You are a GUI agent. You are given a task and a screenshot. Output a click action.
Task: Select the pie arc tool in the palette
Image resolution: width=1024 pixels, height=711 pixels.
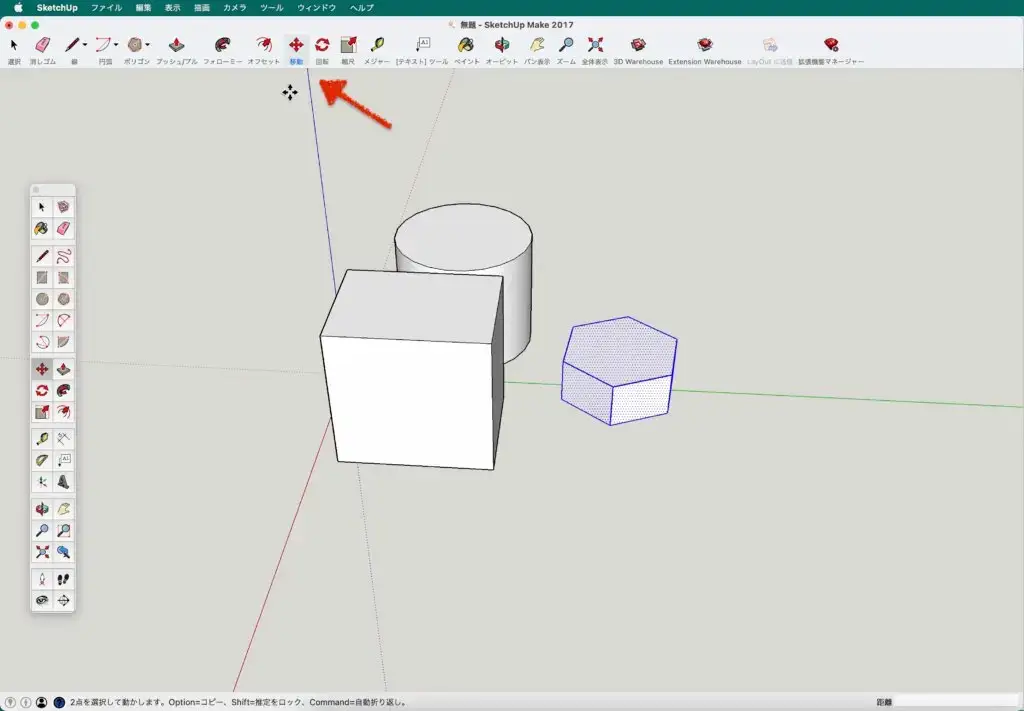coord(63,341)
